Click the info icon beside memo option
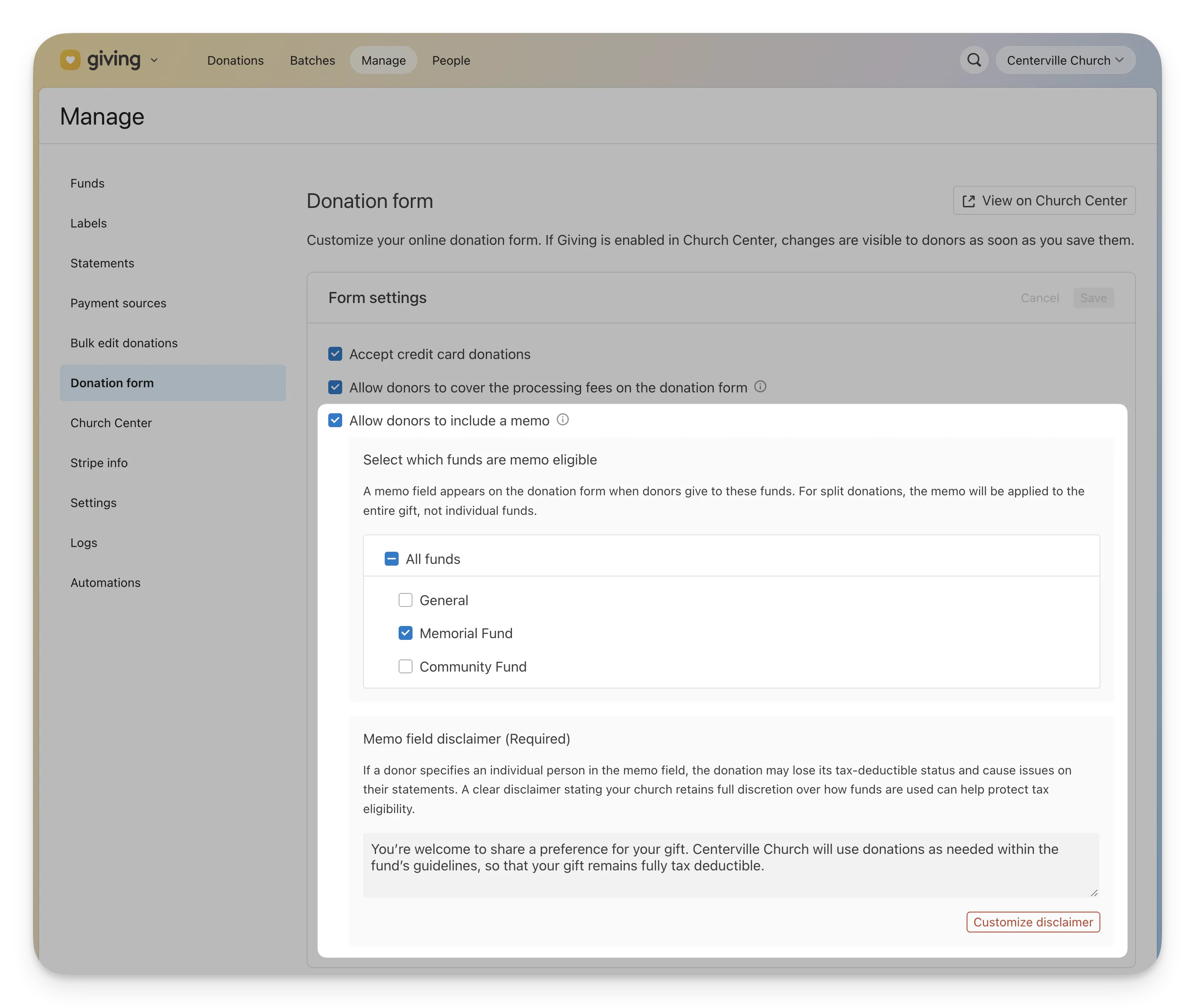The width and height of the screenshot is (1195, 1008). point(563,420)
